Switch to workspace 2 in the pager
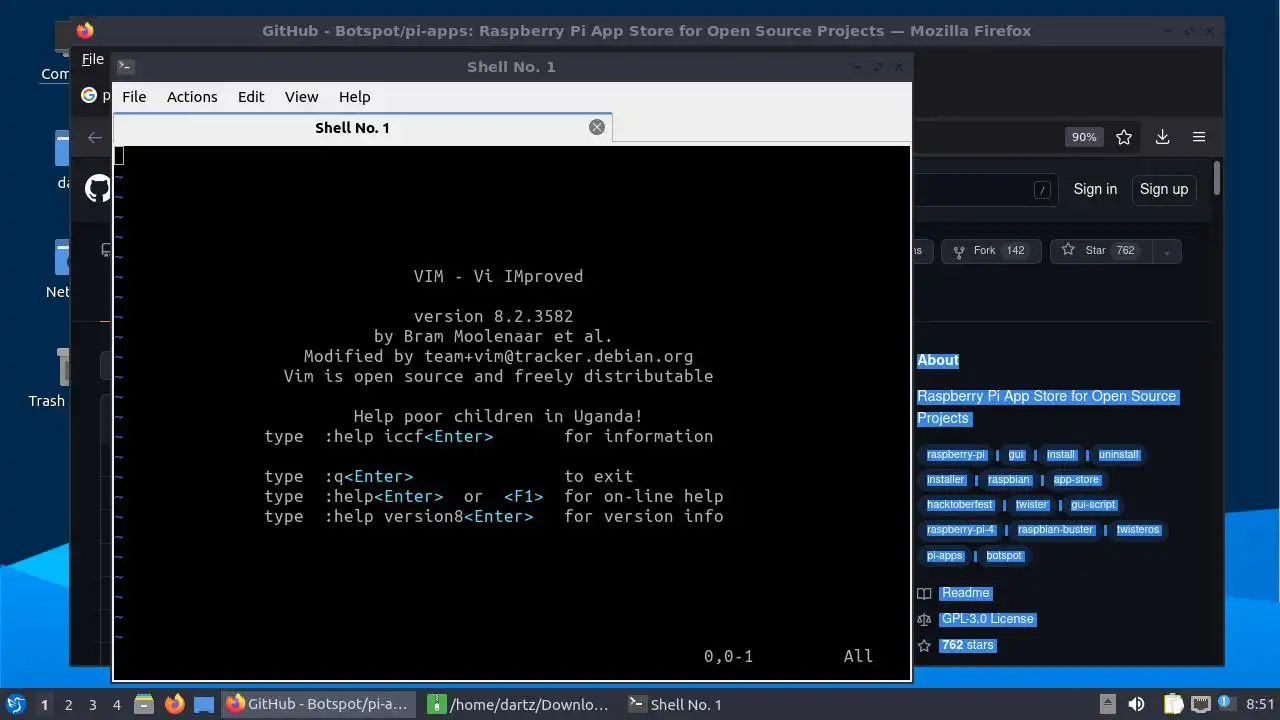 click(x=69, y=705)
